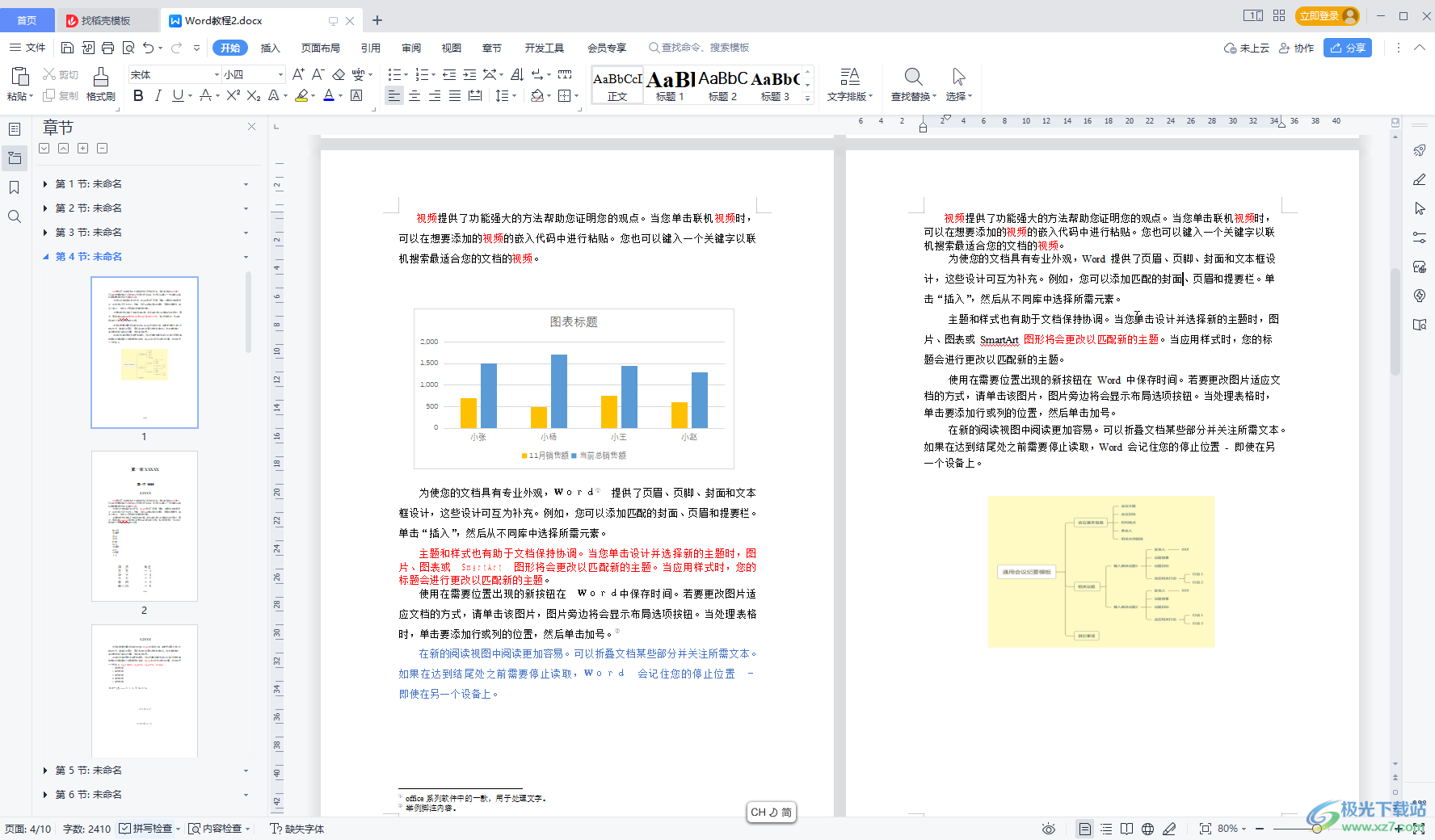Screen dimensions: 1435x840
Task: Toggle align right
Action: (435, 95)
